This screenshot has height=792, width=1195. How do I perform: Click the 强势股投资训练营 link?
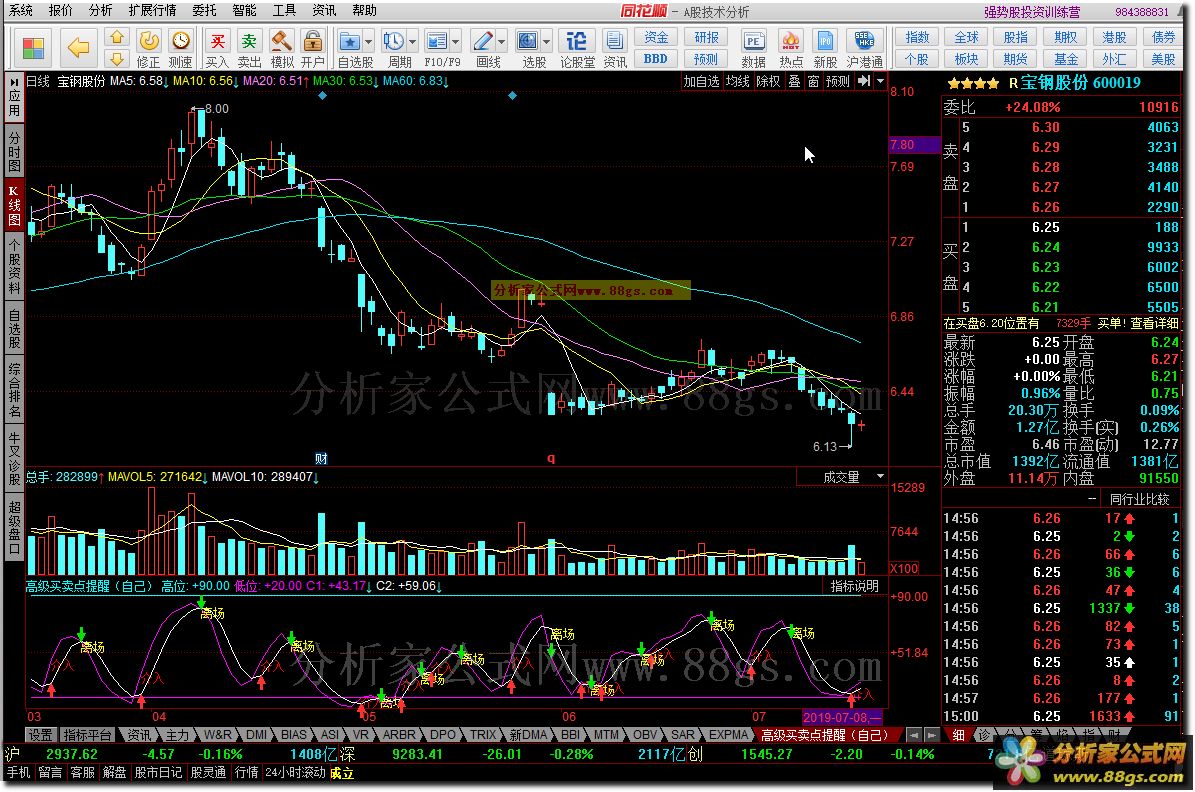coord(1032,12)
